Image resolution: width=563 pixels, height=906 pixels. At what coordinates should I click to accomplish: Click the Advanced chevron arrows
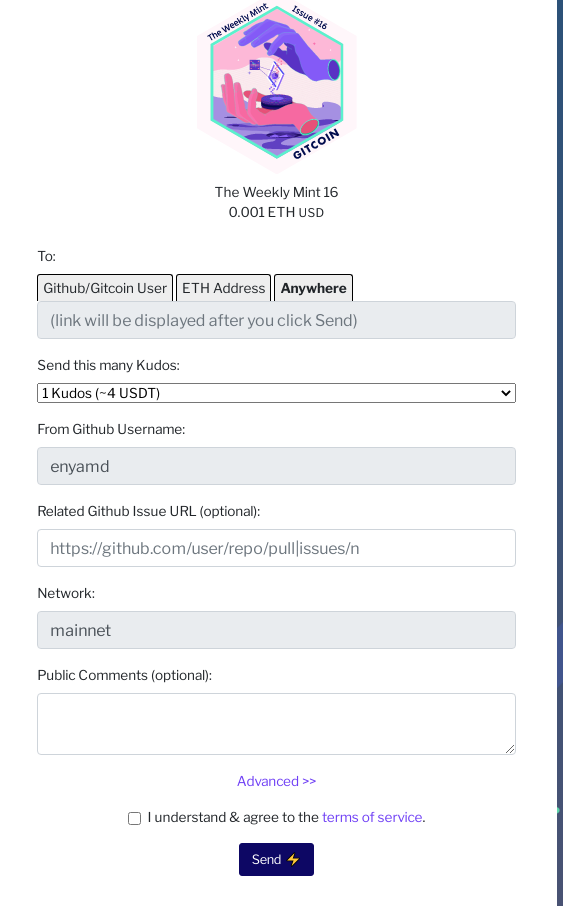[x=309, y=781]
